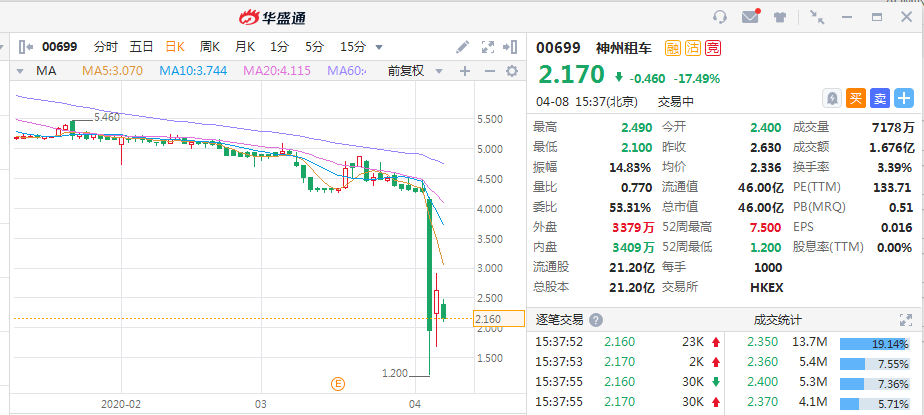
Task: Click the blue Sell (卖) button
Action: click(880, 98)
